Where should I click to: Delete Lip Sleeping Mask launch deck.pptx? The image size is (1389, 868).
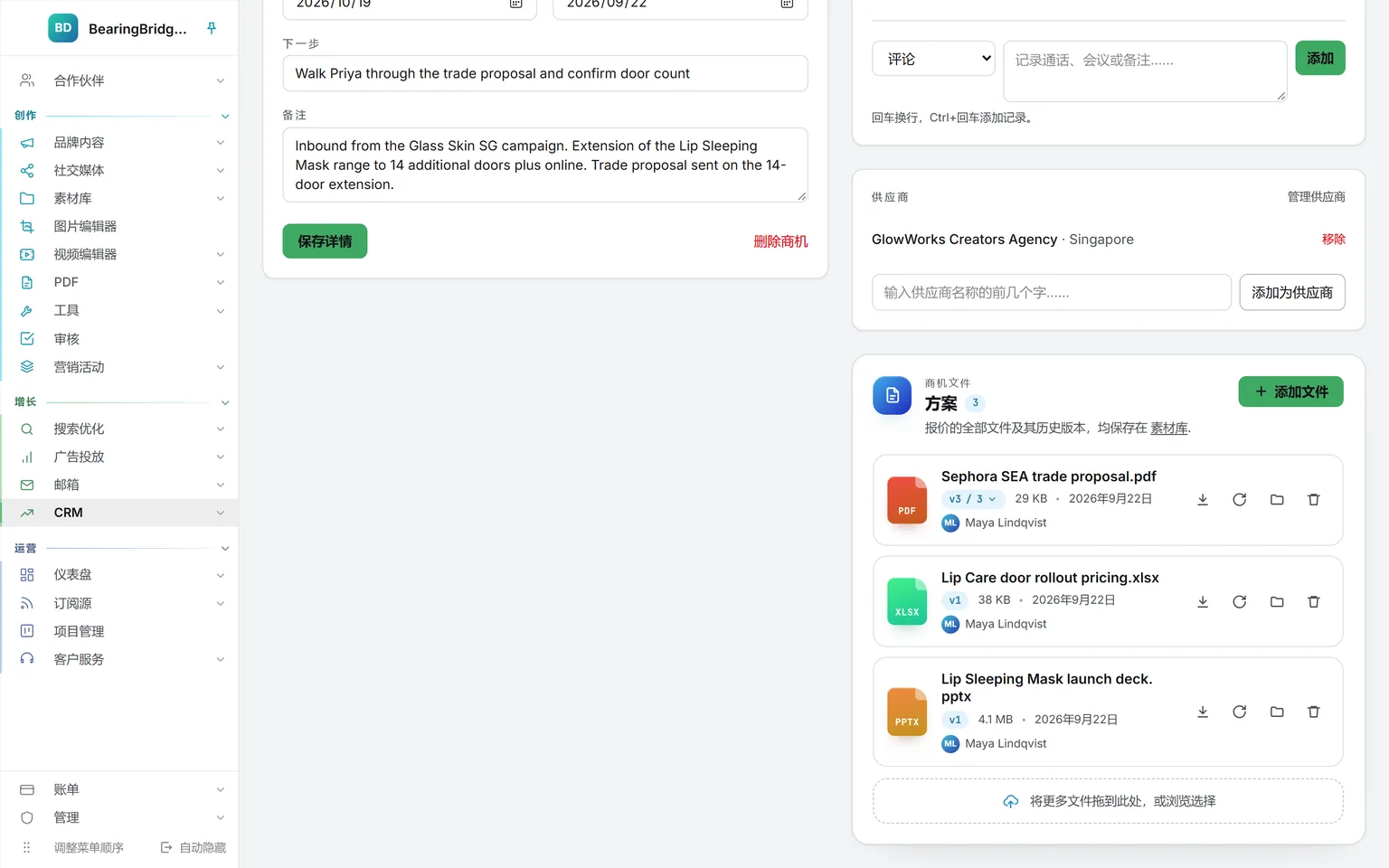click(x=1314, y=712)
